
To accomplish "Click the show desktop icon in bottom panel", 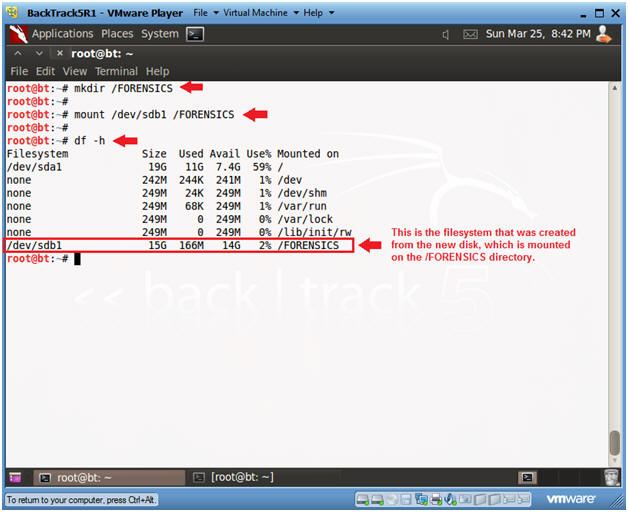I will (x=15, y=478).
